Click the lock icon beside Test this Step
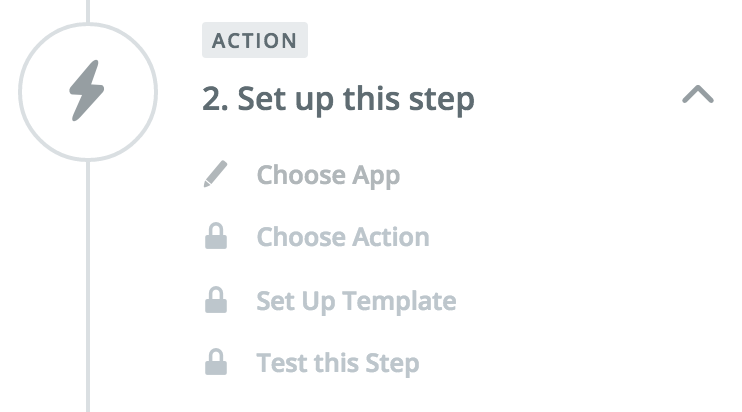742x412 pixels. pos(215,362)
